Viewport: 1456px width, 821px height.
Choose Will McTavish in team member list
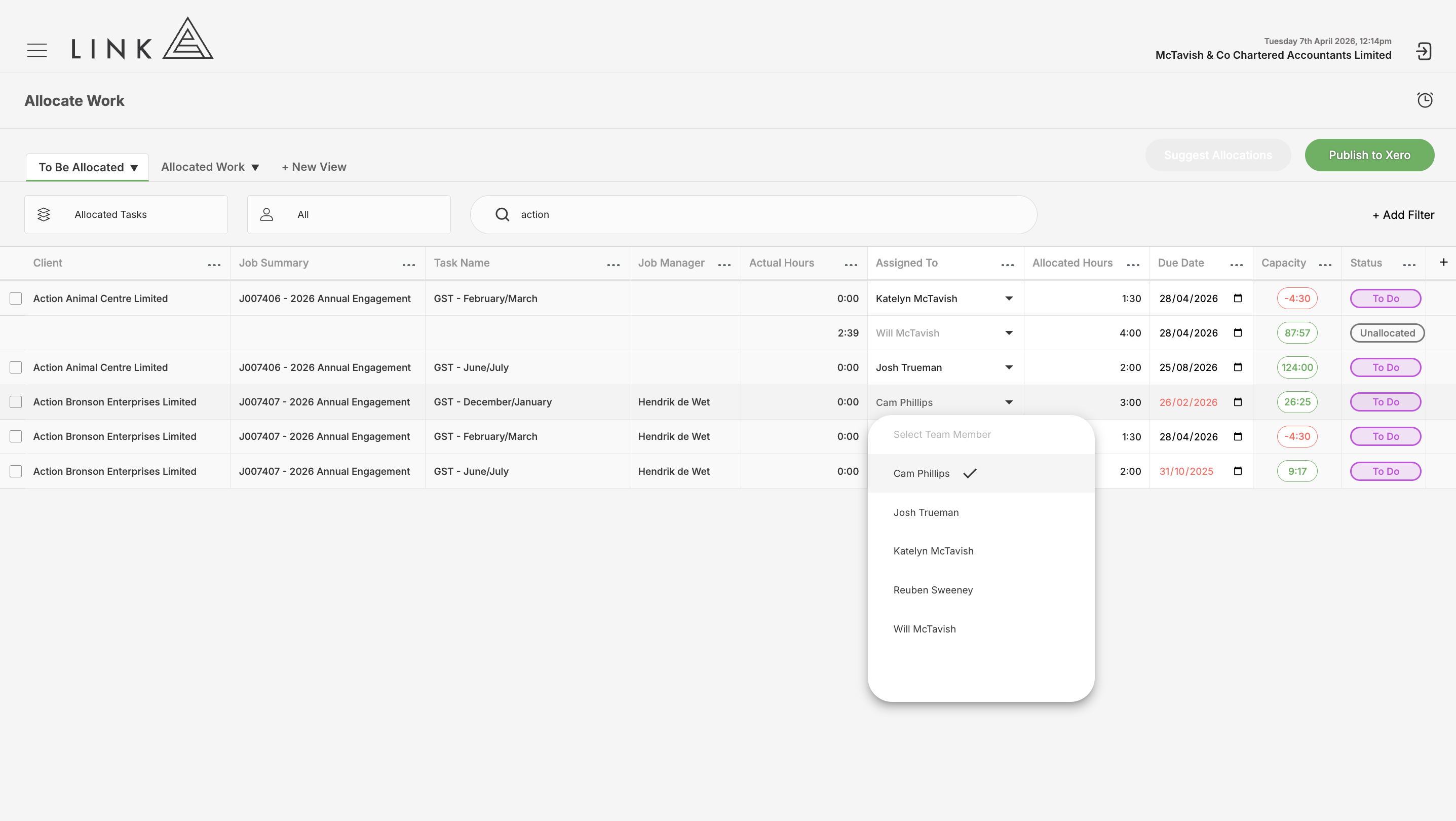[981, 629]
